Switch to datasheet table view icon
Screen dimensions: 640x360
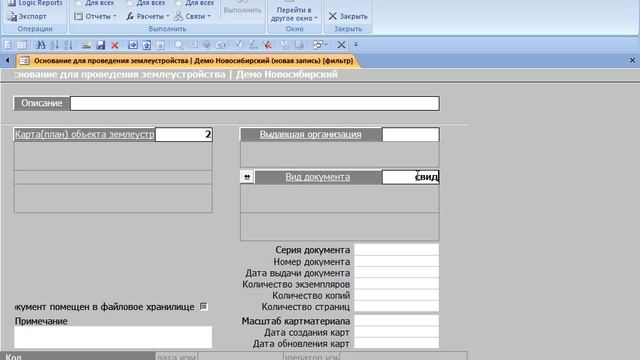point(22,45)
